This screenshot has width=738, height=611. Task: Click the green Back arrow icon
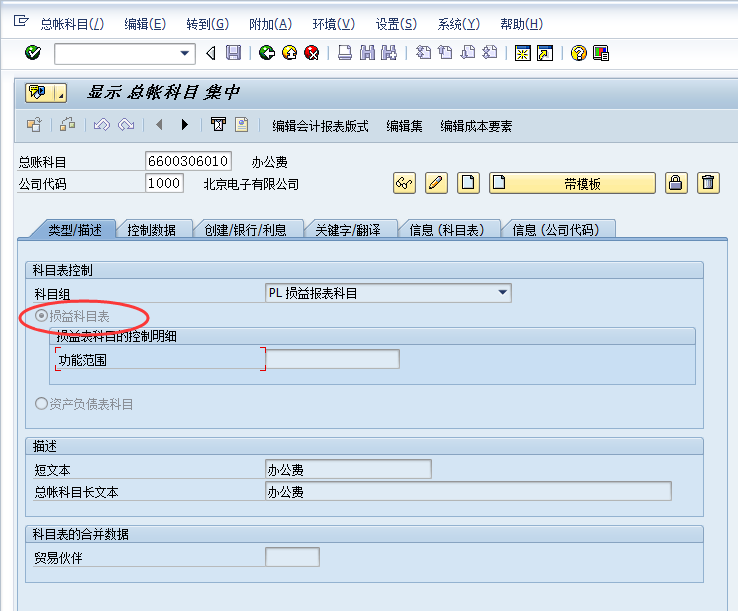pyautogui.click(x=267, y=53)
